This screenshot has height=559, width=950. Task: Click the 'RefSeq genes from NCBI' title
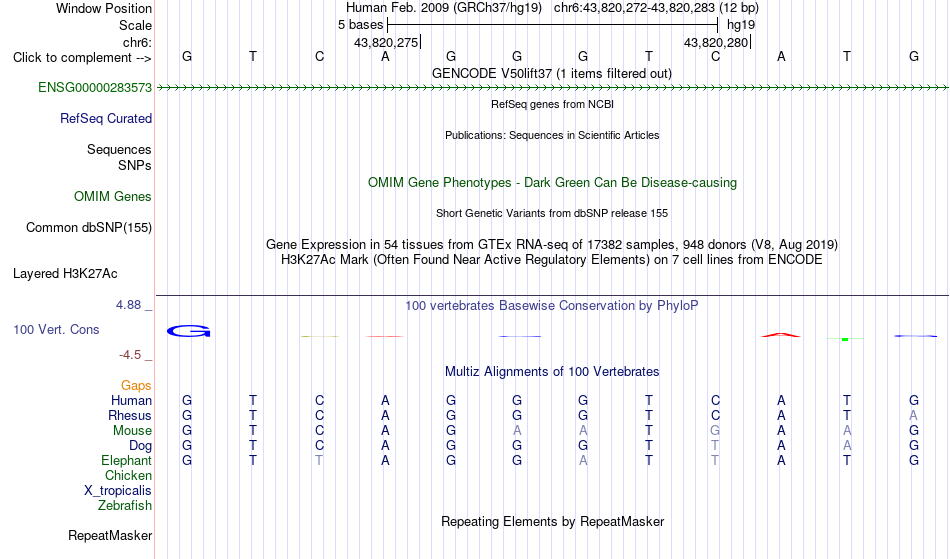pos(552,104)
